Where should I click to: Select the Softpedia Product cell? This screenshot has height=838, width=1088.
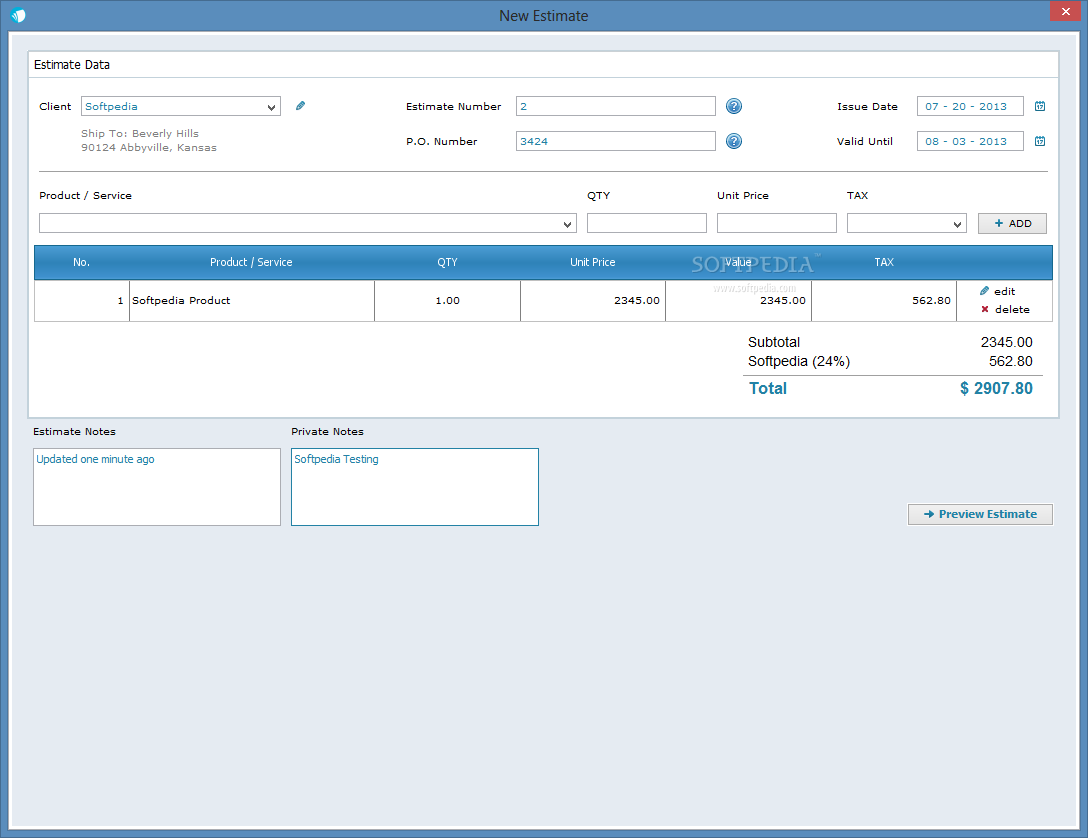tap(252, 300)
